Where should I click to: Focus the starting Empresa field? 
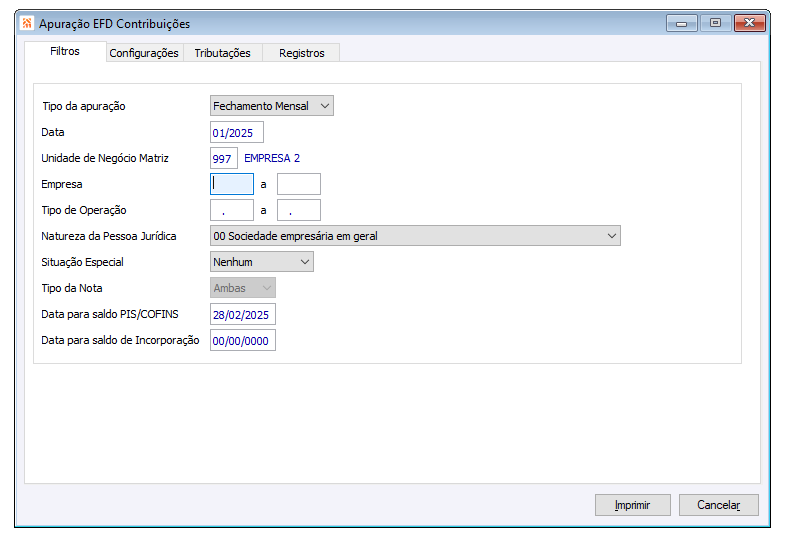pyautogui.click(x=232, y=184)
